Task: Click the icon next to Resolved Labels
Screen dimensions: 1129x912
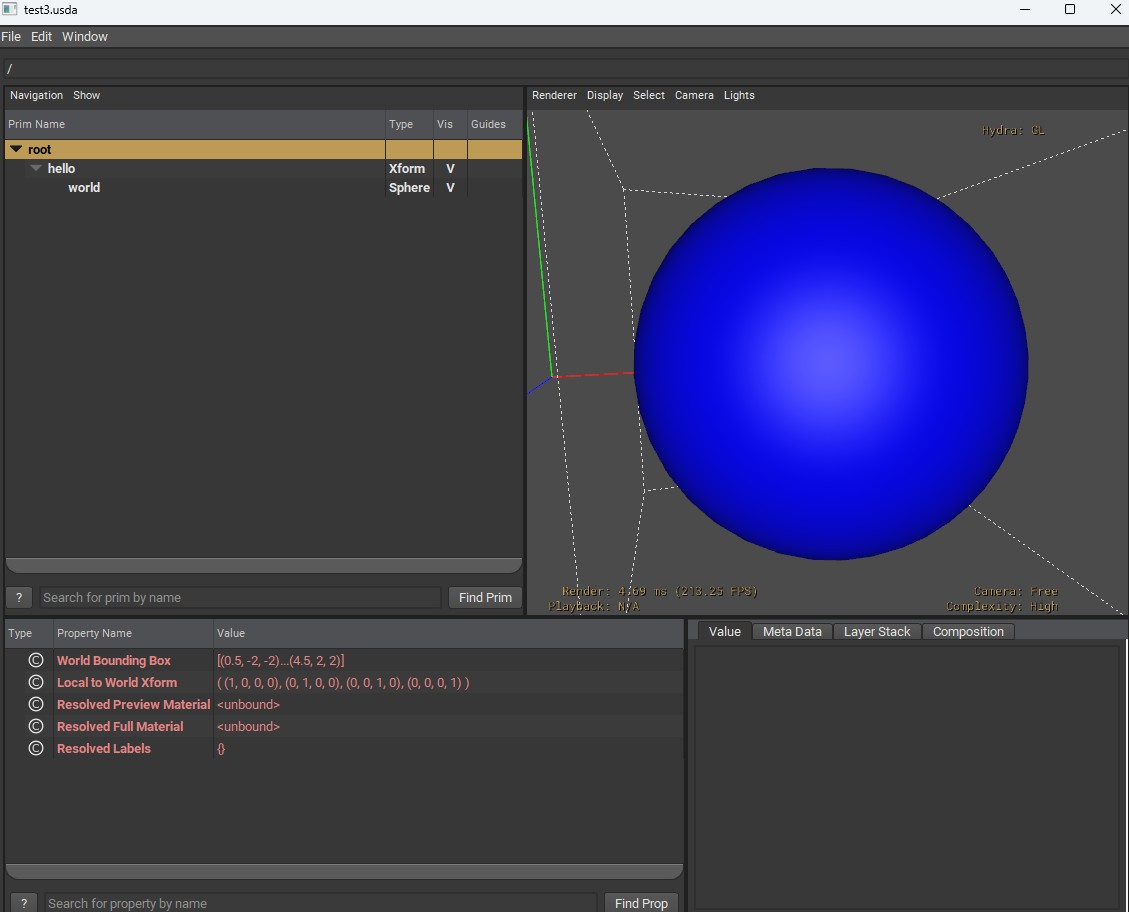Action: [36, 748]
